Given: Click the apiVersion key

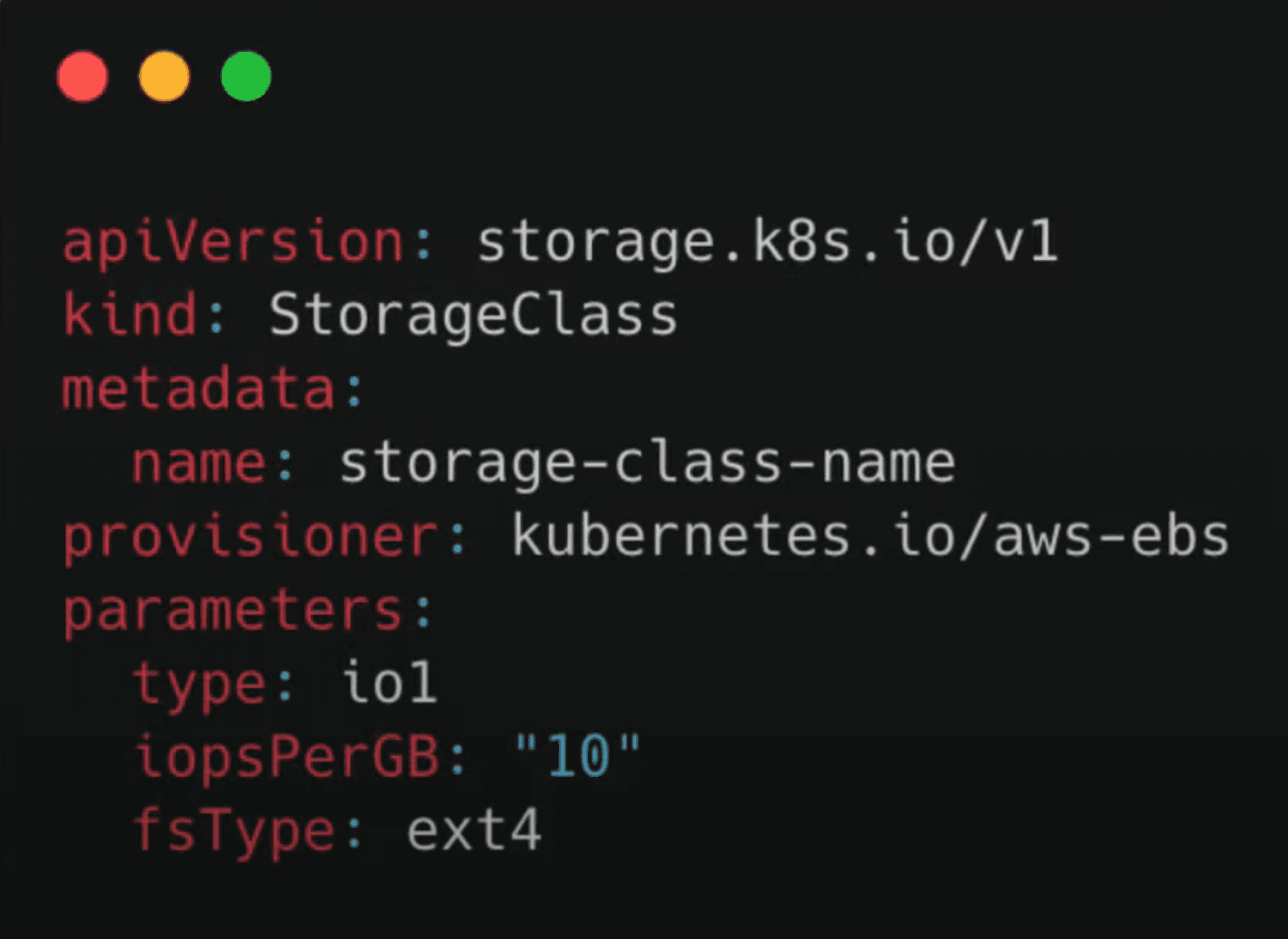Looking at the screenshot, I should tap(233, 243).
